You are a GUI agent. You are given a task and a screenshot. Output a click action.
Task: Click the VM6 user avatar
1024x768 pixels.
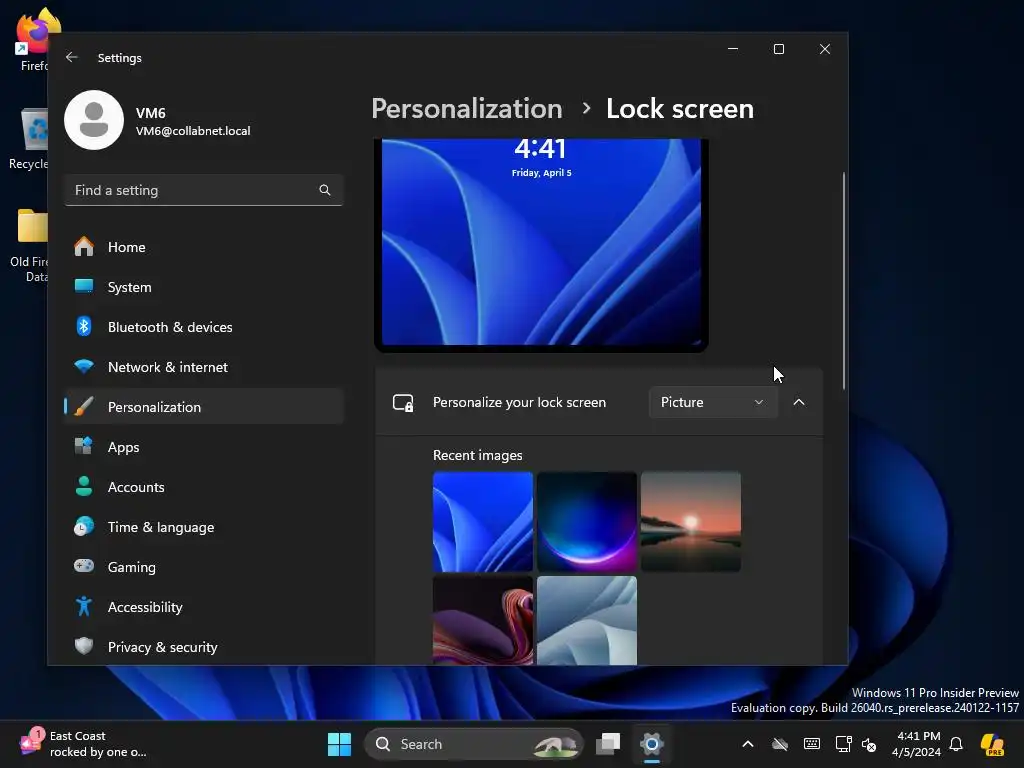coord(94,120)
